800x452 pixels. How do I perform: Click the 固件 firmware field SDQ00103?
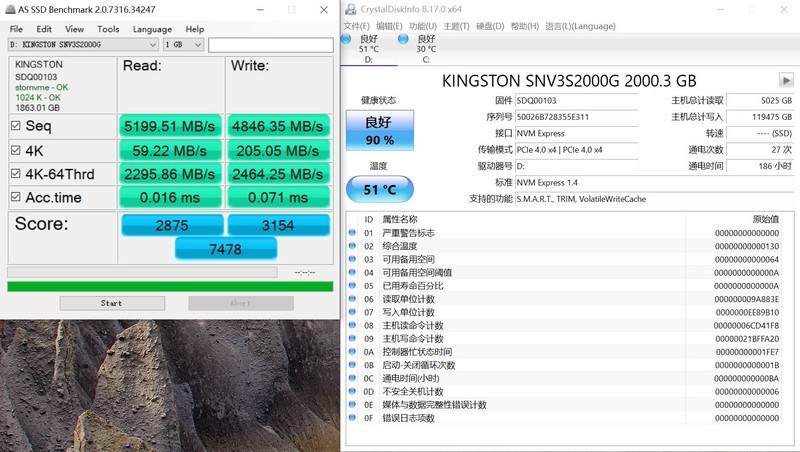point(577,101)
